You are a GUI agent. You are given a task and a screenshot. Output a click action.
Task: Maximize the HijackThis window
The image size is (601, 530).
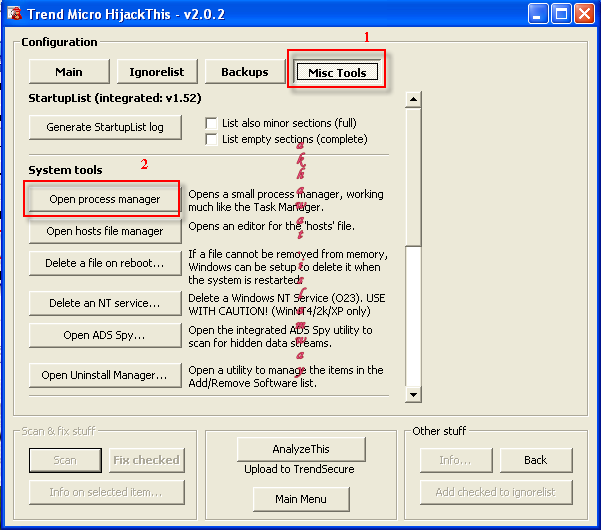[561, 14]
